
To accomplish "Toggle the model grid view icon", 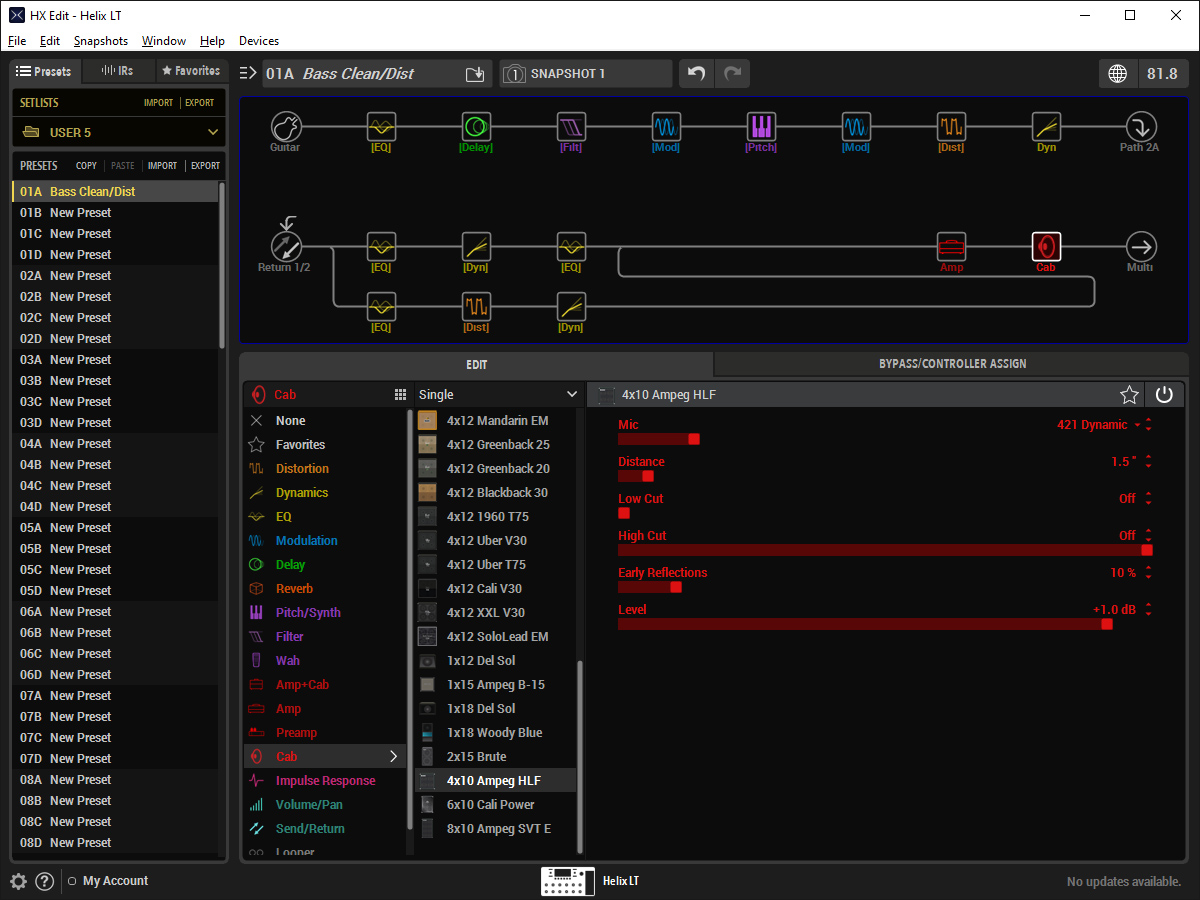I will pyautogui.click(x=401, y=395).
